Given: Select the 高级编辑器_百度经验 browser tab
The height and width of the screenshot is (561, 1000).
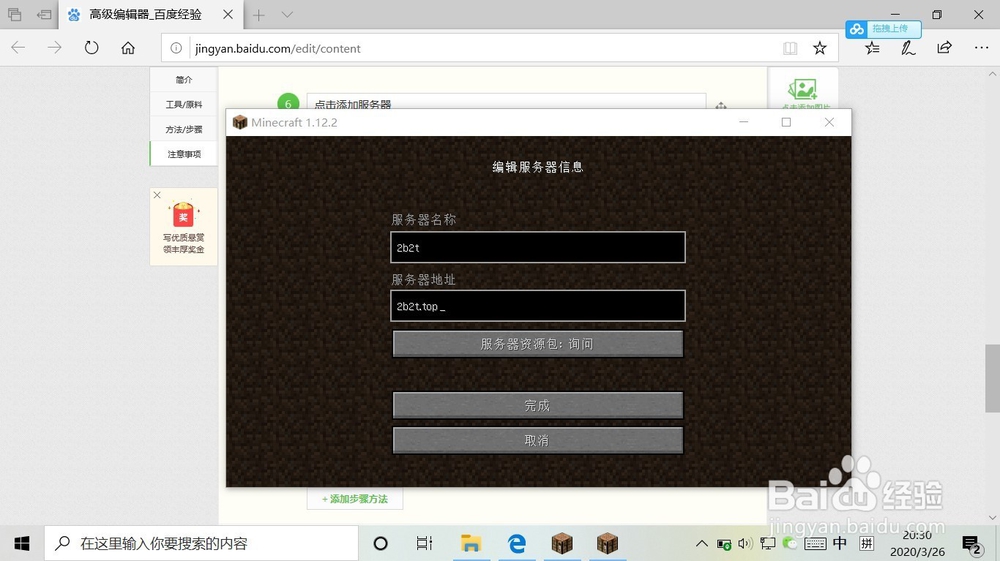Looking at the screenshot, I should [x=151, y=14].
